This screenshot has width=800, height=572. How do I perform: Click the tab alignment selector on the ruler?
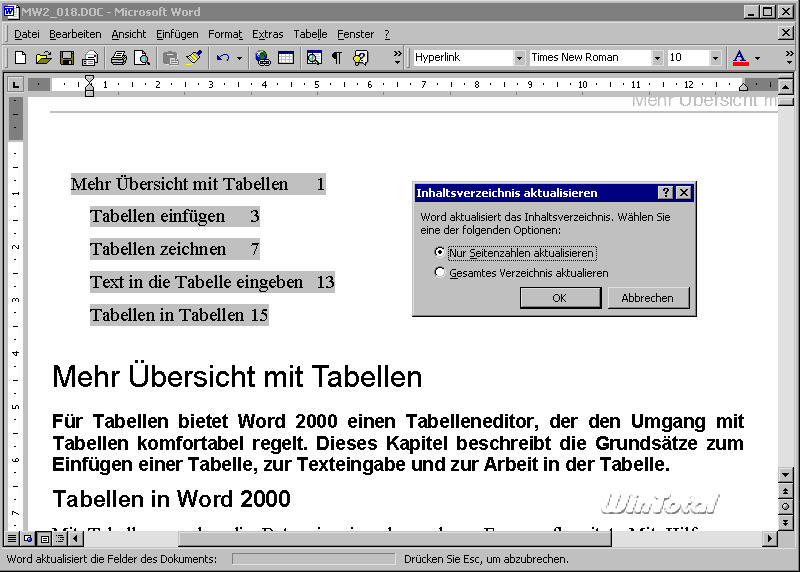click(x=16, y=84)
